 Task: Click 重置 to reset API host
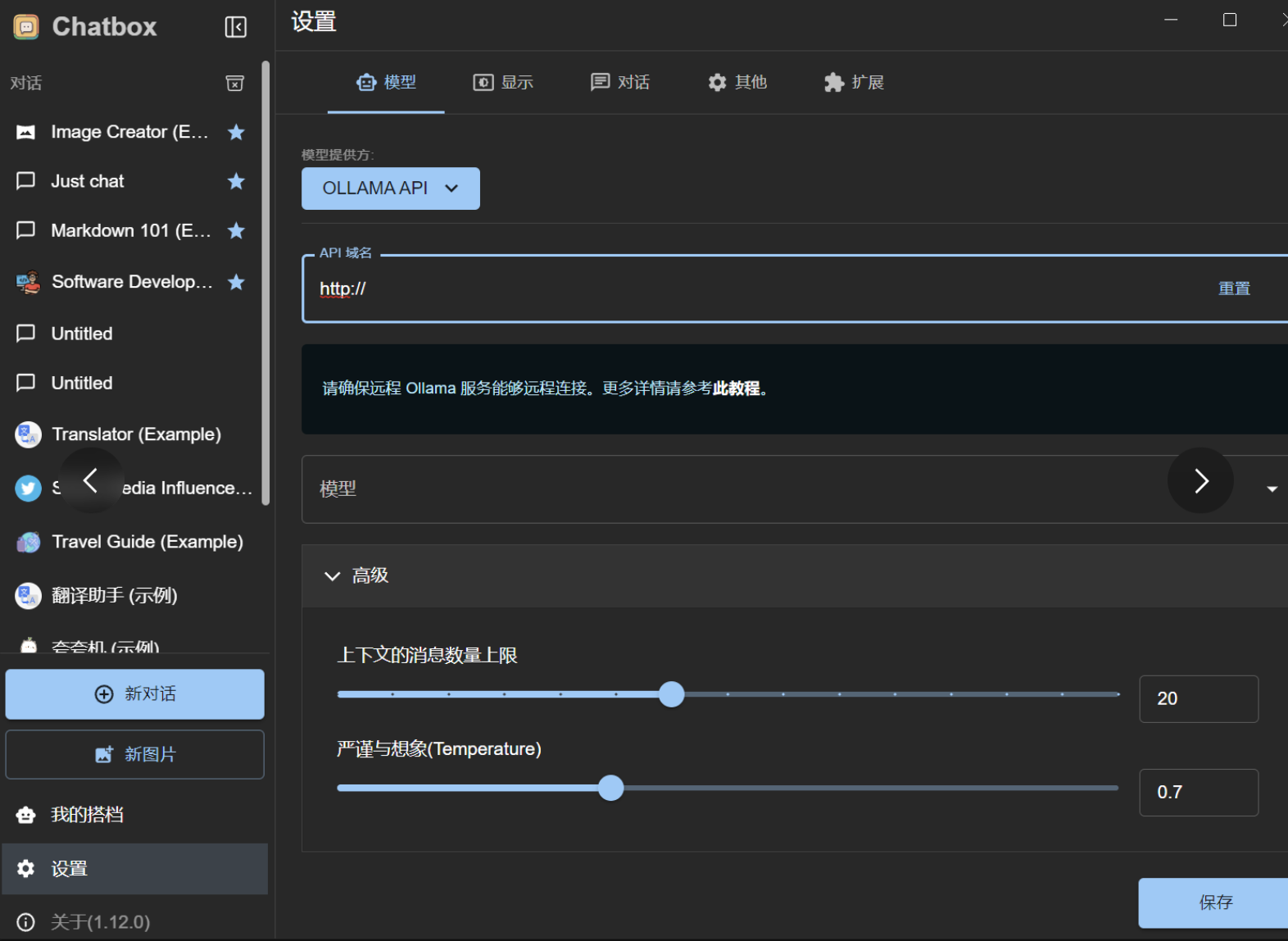(1234, 289)
